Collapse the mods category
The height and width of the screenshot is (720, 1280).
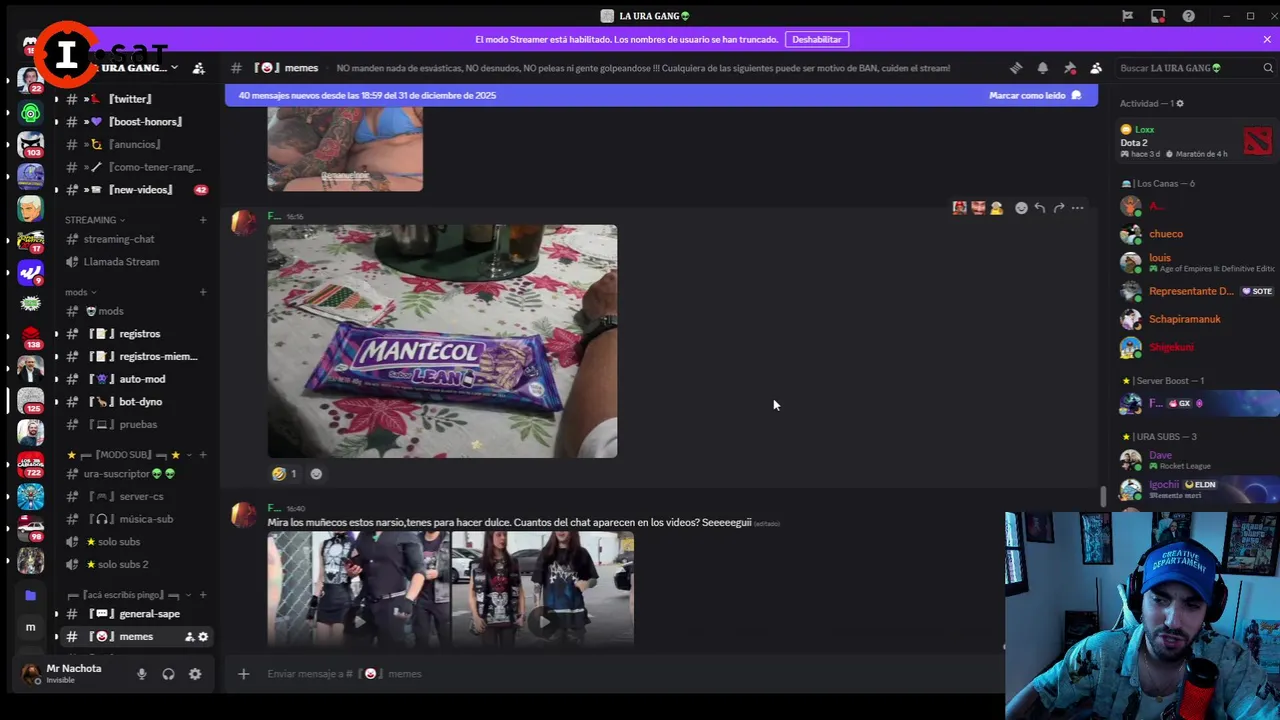coord(80,292)
